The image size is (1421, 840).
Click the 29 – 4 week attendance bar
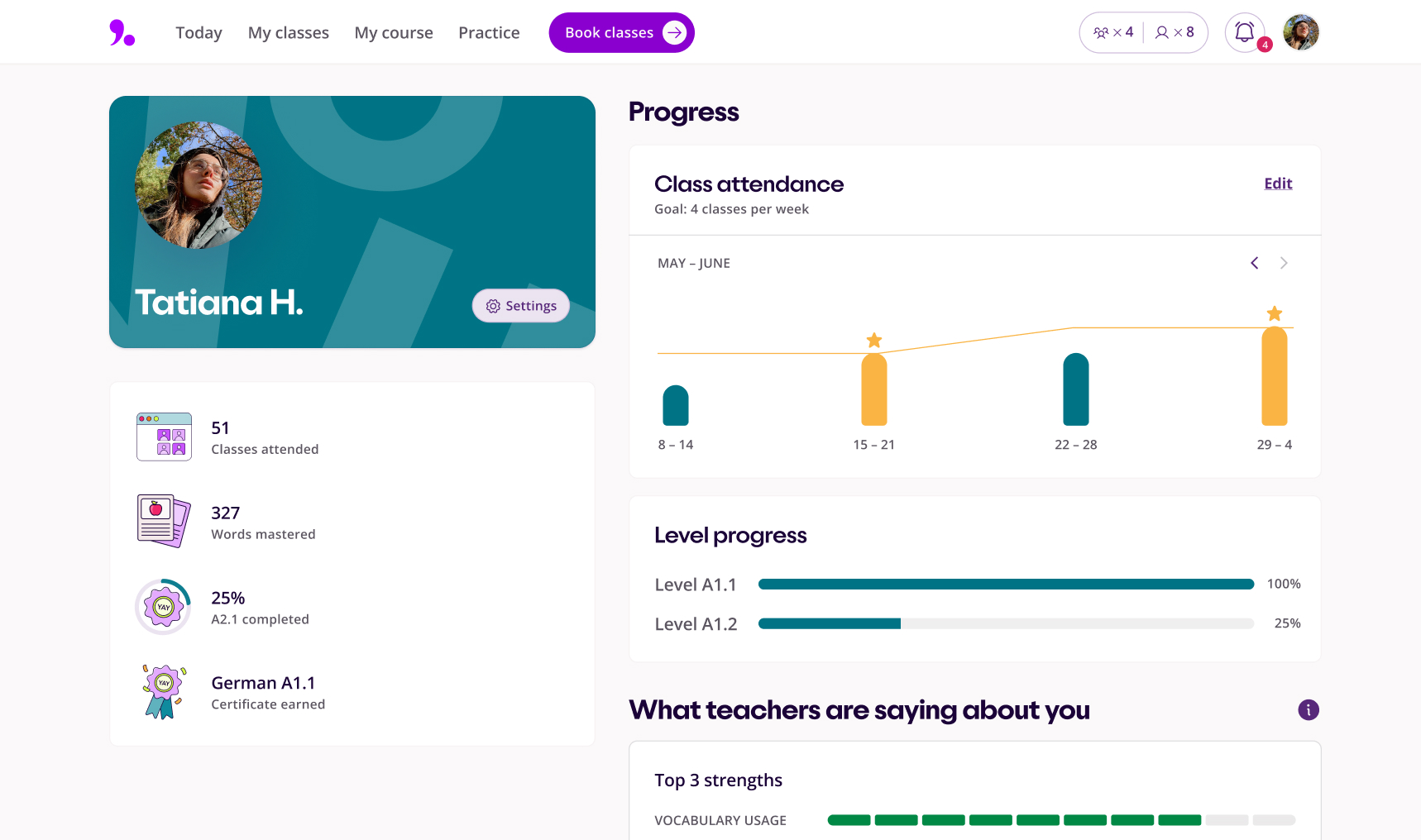(x=1274, y=377)
